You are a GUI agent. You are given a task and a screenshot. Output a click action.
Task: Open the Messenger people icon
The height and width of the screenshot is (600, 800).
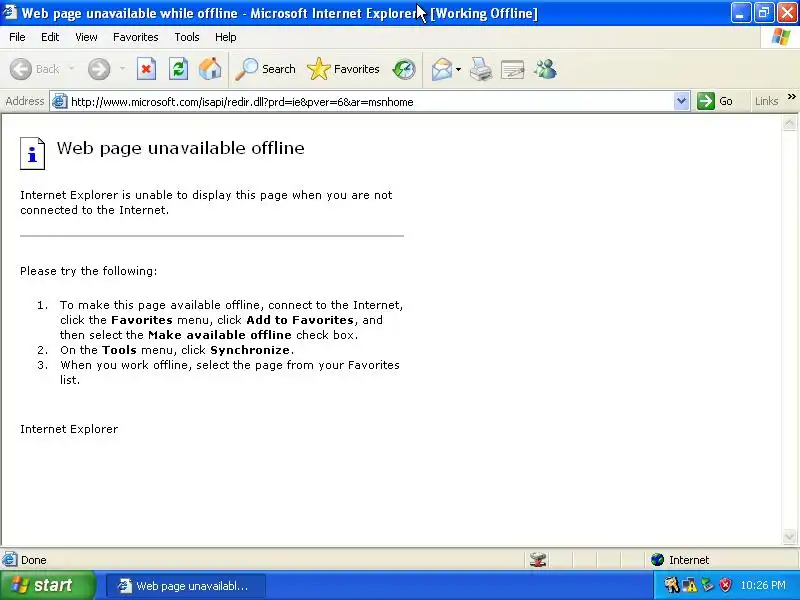coord(545,69)
